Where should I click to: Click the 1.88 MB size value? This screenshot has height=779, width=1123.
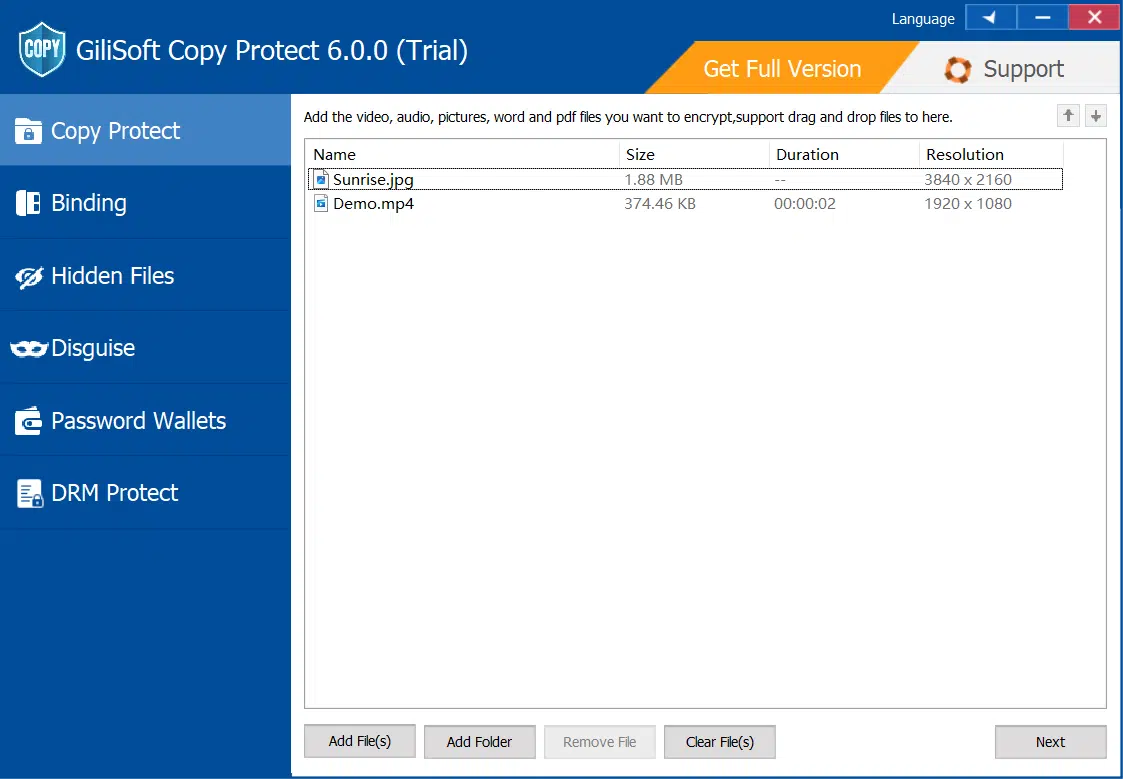pos(653,180)
